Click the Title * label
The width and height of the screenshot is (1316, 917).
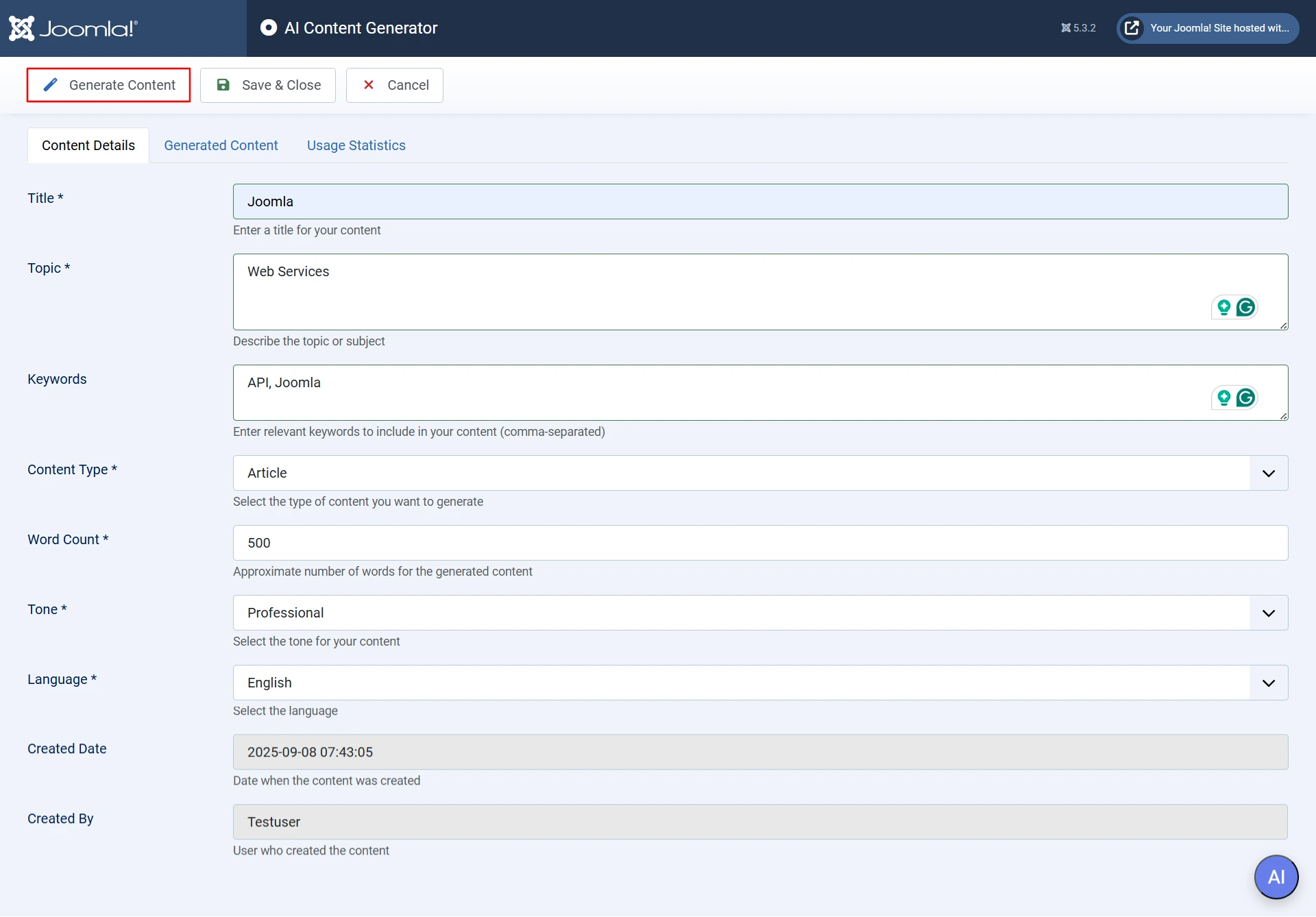pyautogui.click(x=45, y=198)
